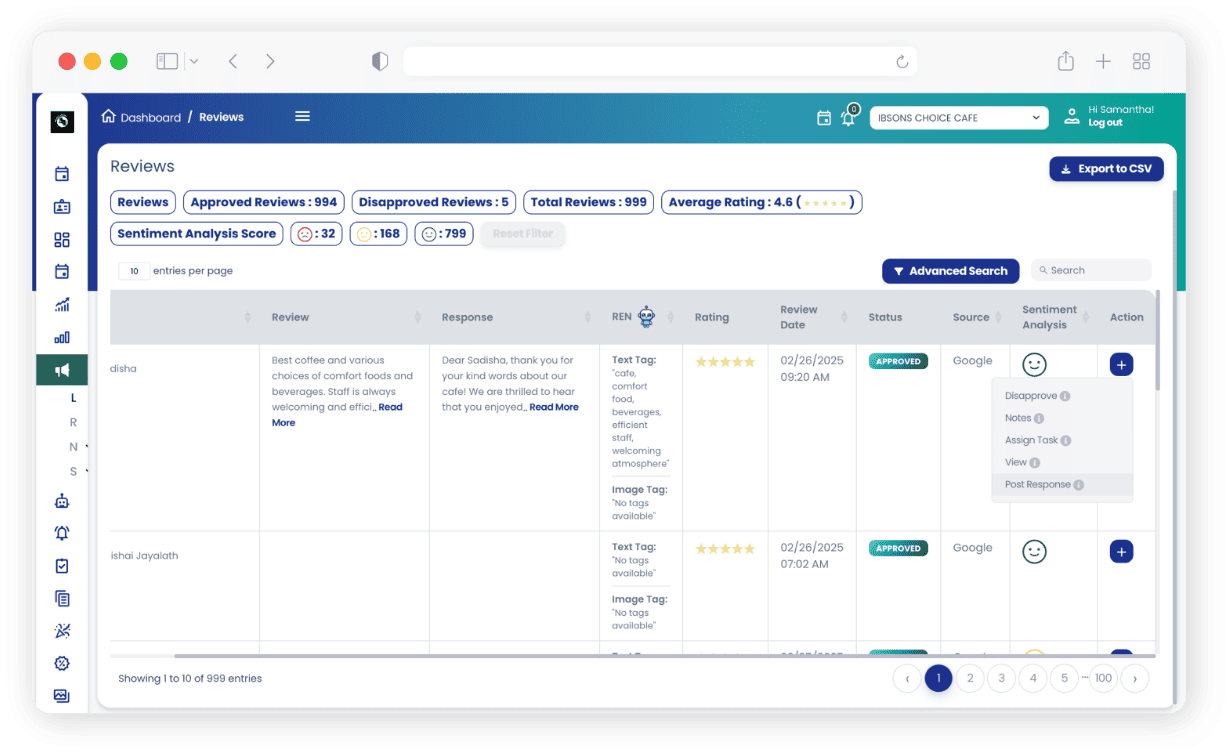1226x754 pixels.
Task: Click the info icon beside Post Response
Action: pos(1079,485)
